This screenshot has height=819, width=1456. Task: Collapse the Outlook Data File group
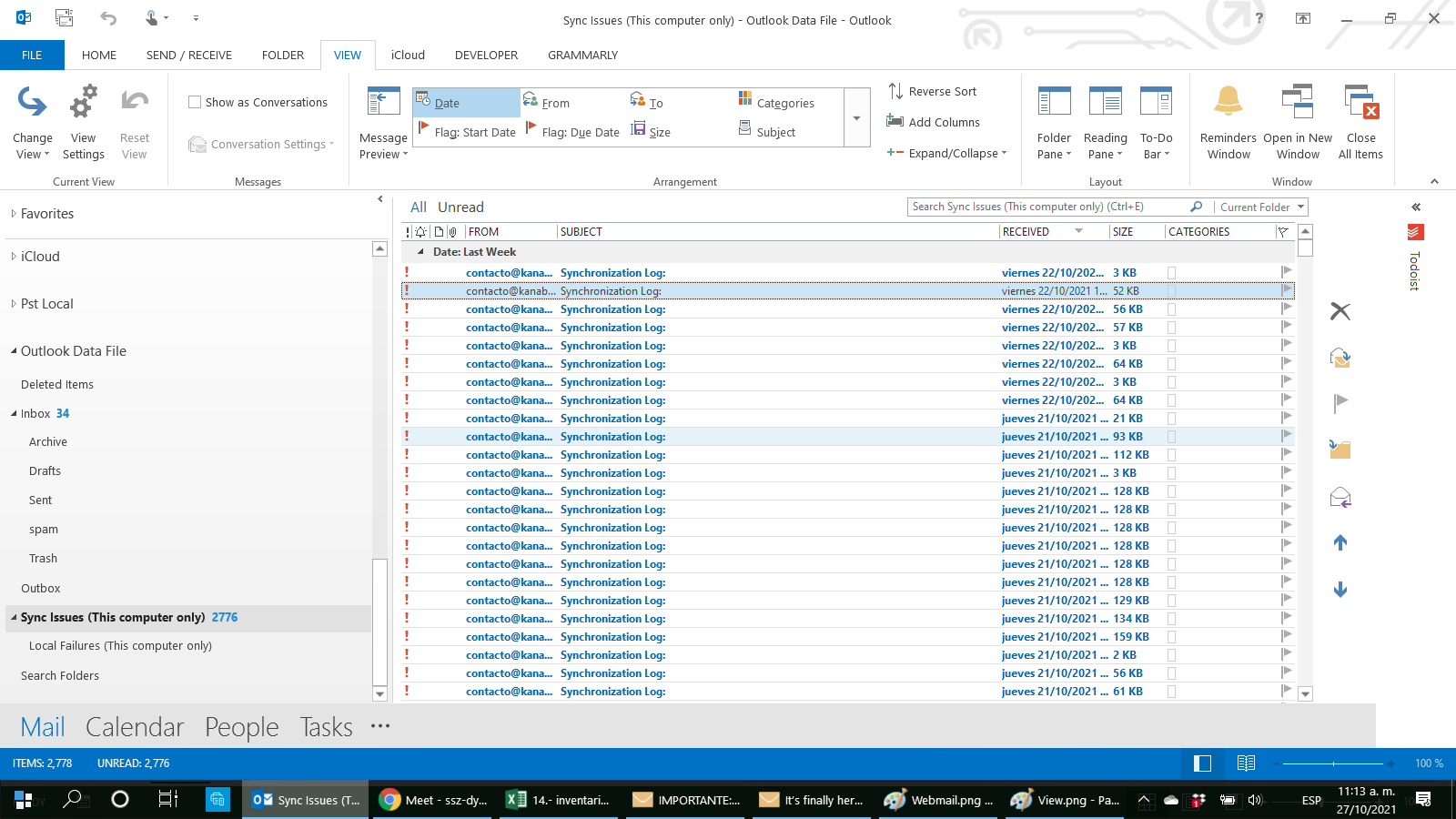14,351
